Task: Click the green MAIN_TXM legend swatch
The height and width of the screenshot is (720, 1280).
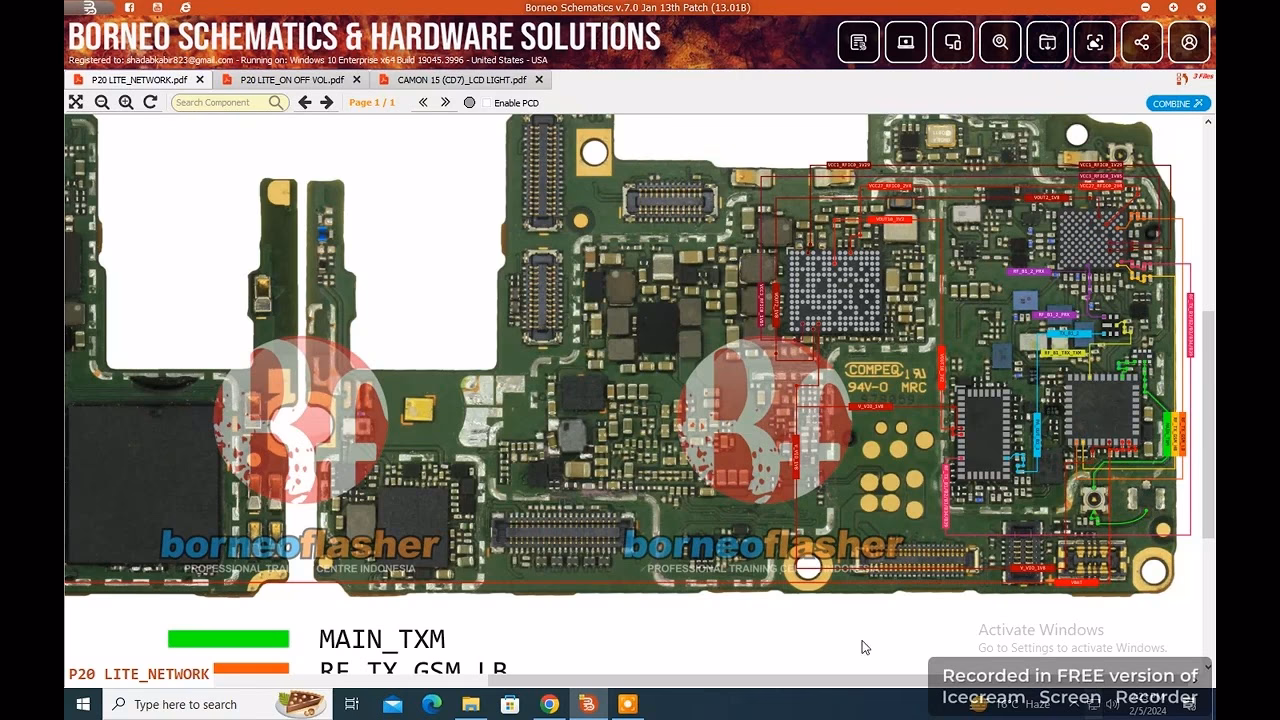Action: 228,639
